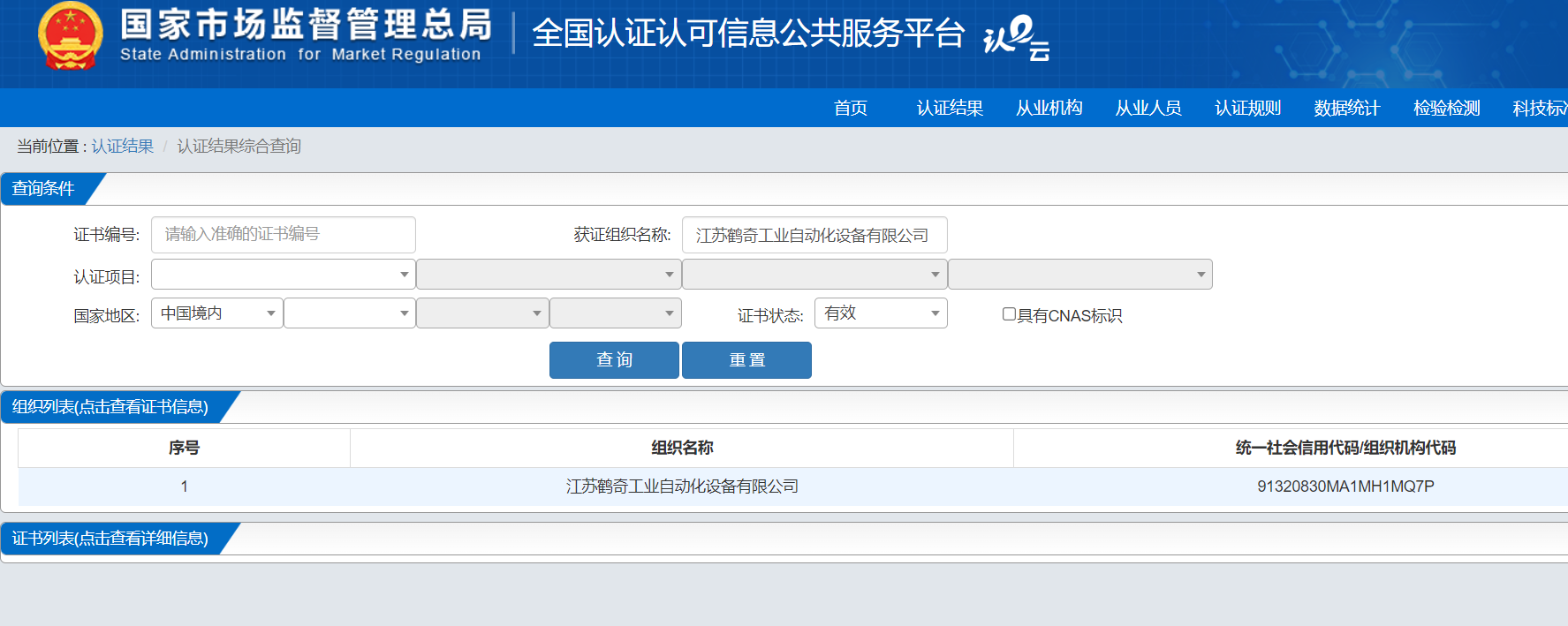Click the 组织列表 section tab
Viewport: 1568px width, 626px height.
pyautogui.click(x=110, y=407)
